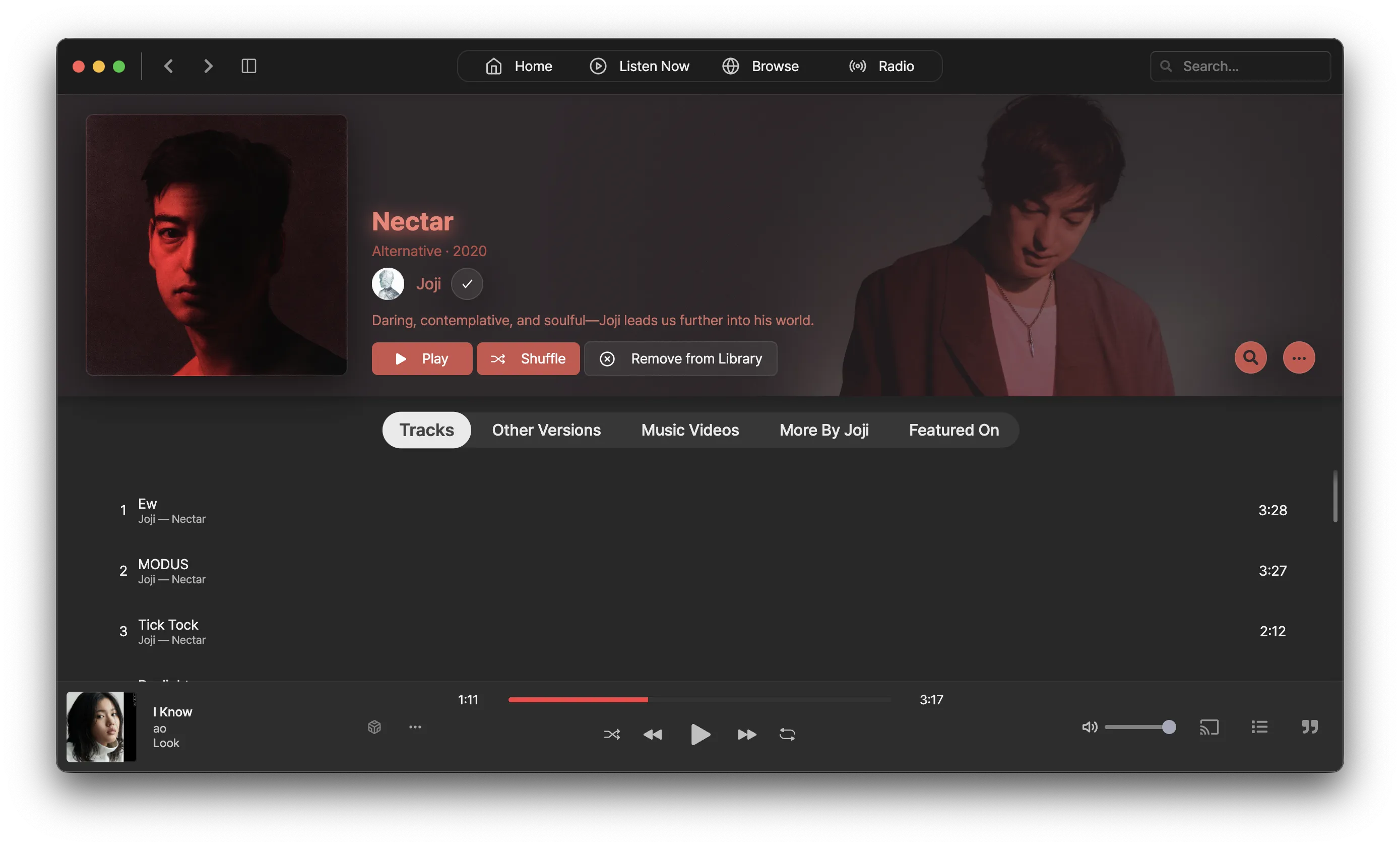
Task: Open the play queue list icon
Action: (1259, 727)
